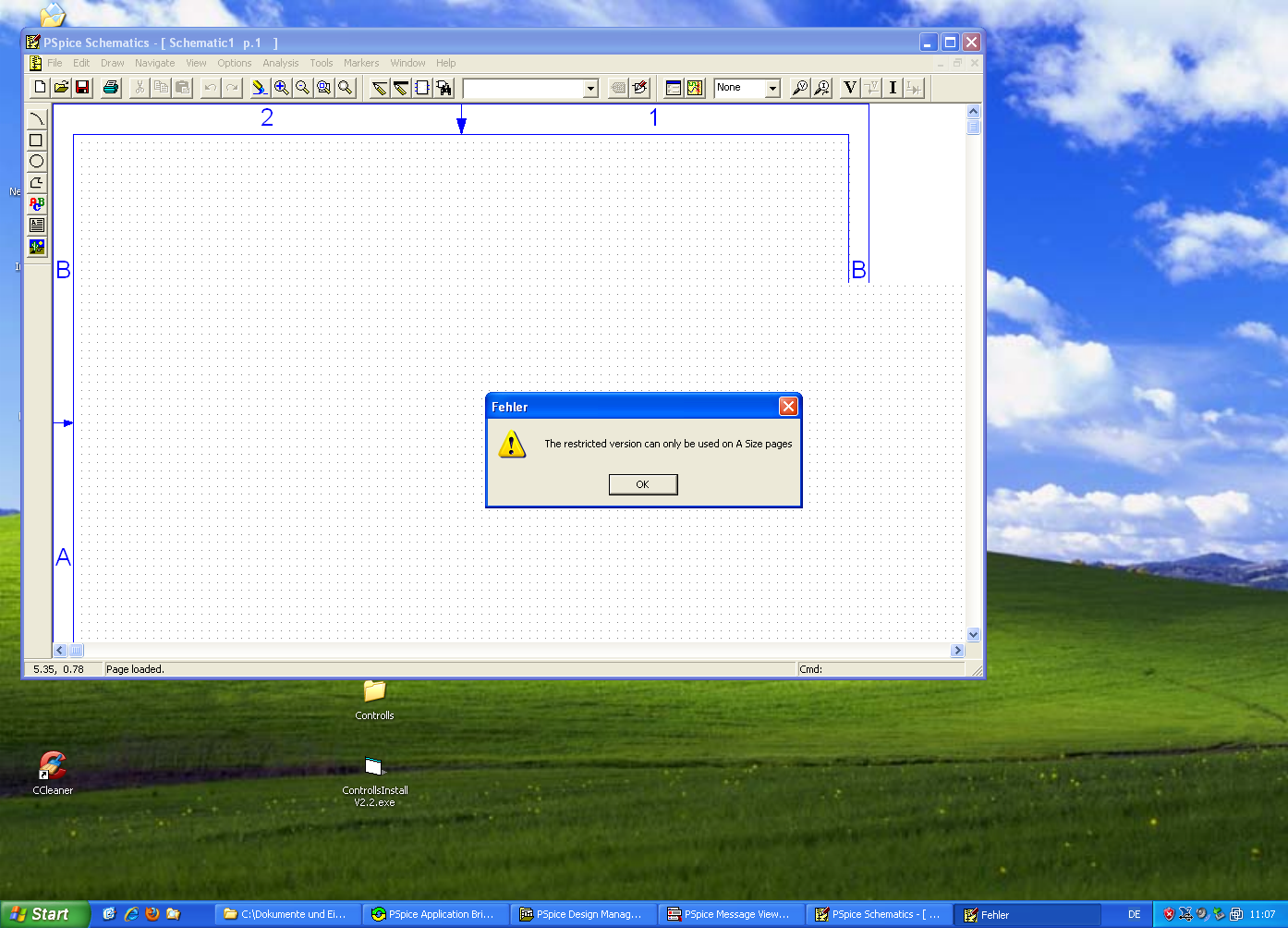Open the Draw menu
The width and height of the screenshot is (1288, 928).
point(112,63)
